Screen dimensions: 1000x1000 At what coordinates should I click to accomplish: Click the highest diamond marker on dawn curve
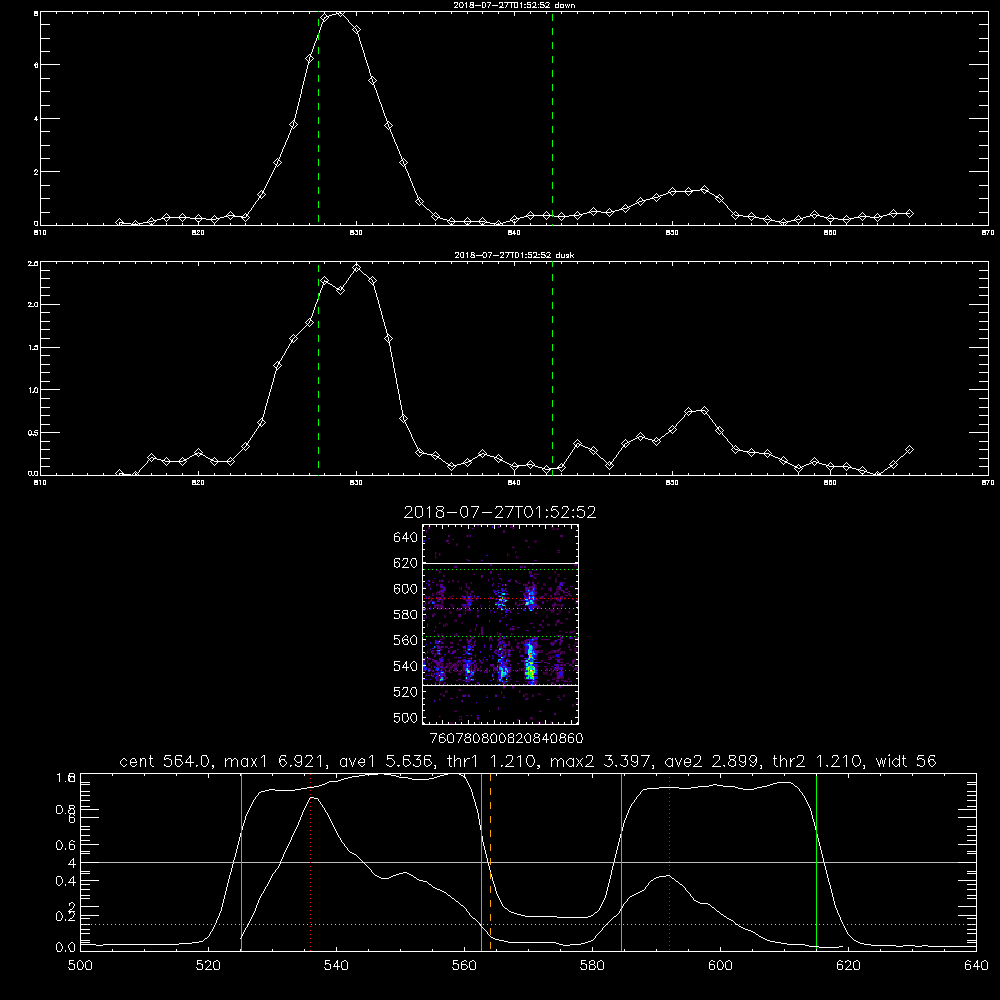point(340,12)
